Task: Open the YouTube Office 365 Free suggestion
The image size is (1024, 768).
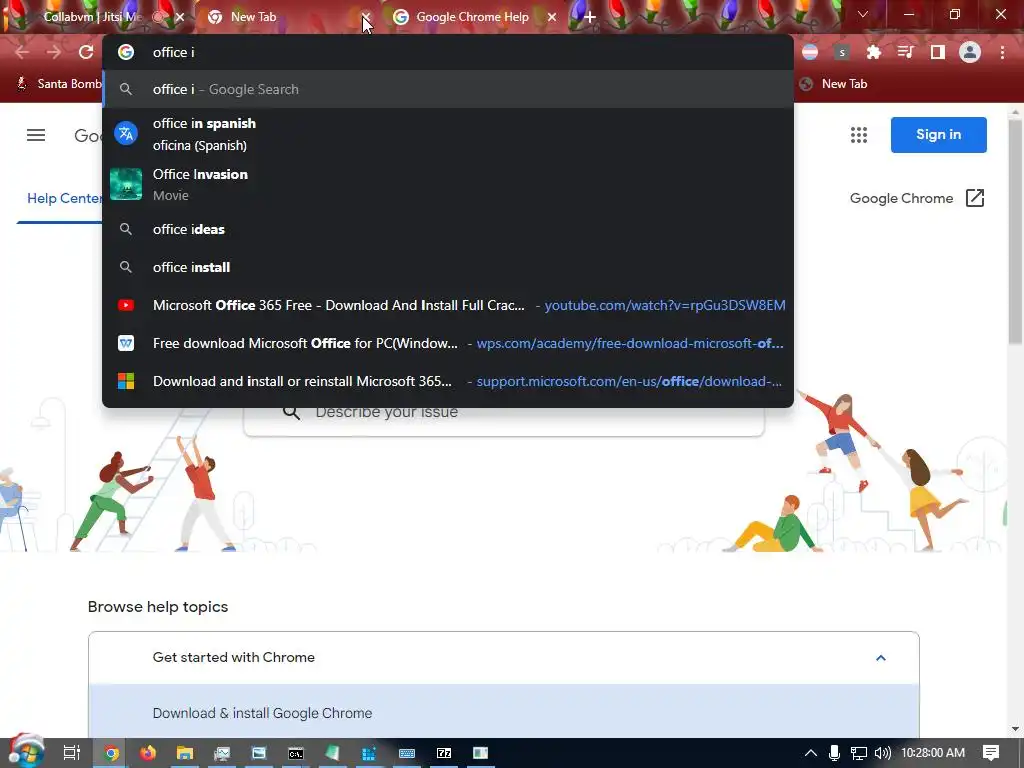Action: click(x=448, y=305)
